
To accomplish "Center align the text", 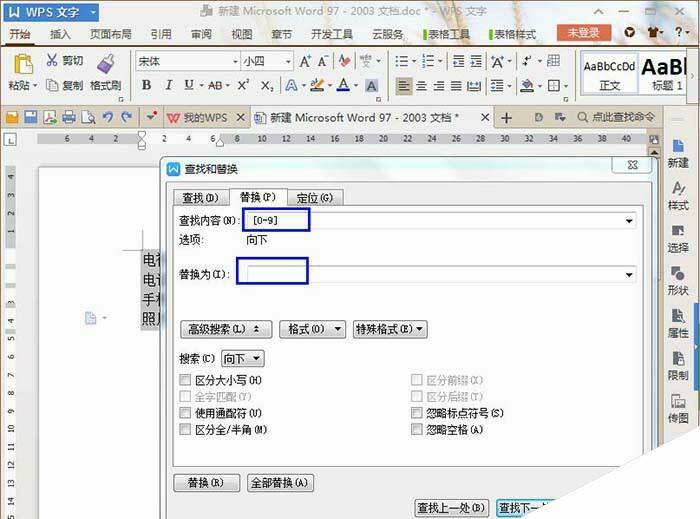I will pyautogui.click(x=421, y=85).
